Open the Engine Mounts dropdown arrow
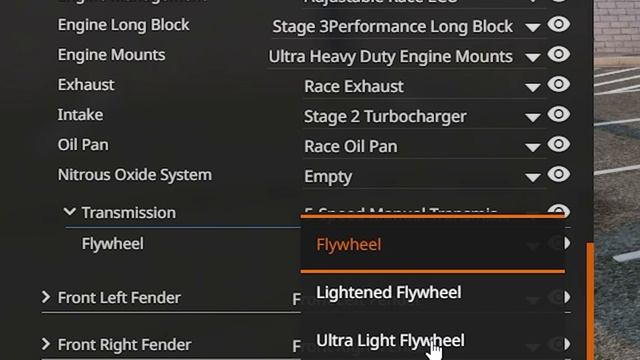Image resolution: width=640 pixels, height=360 pixels. [x=533, y=57]
